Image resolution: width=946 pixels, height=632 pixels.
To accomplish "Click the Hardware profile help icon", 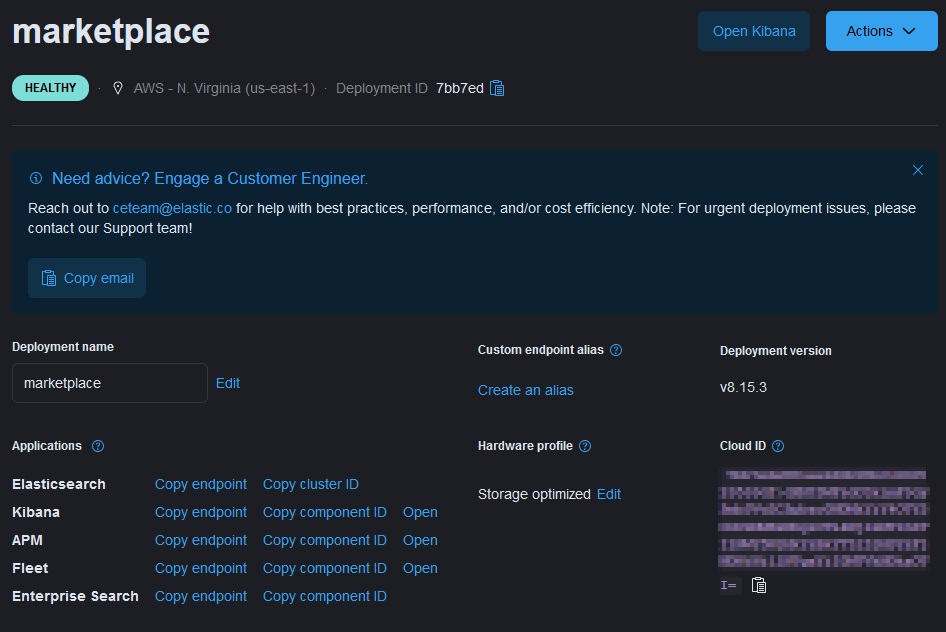I will (585, 446).
